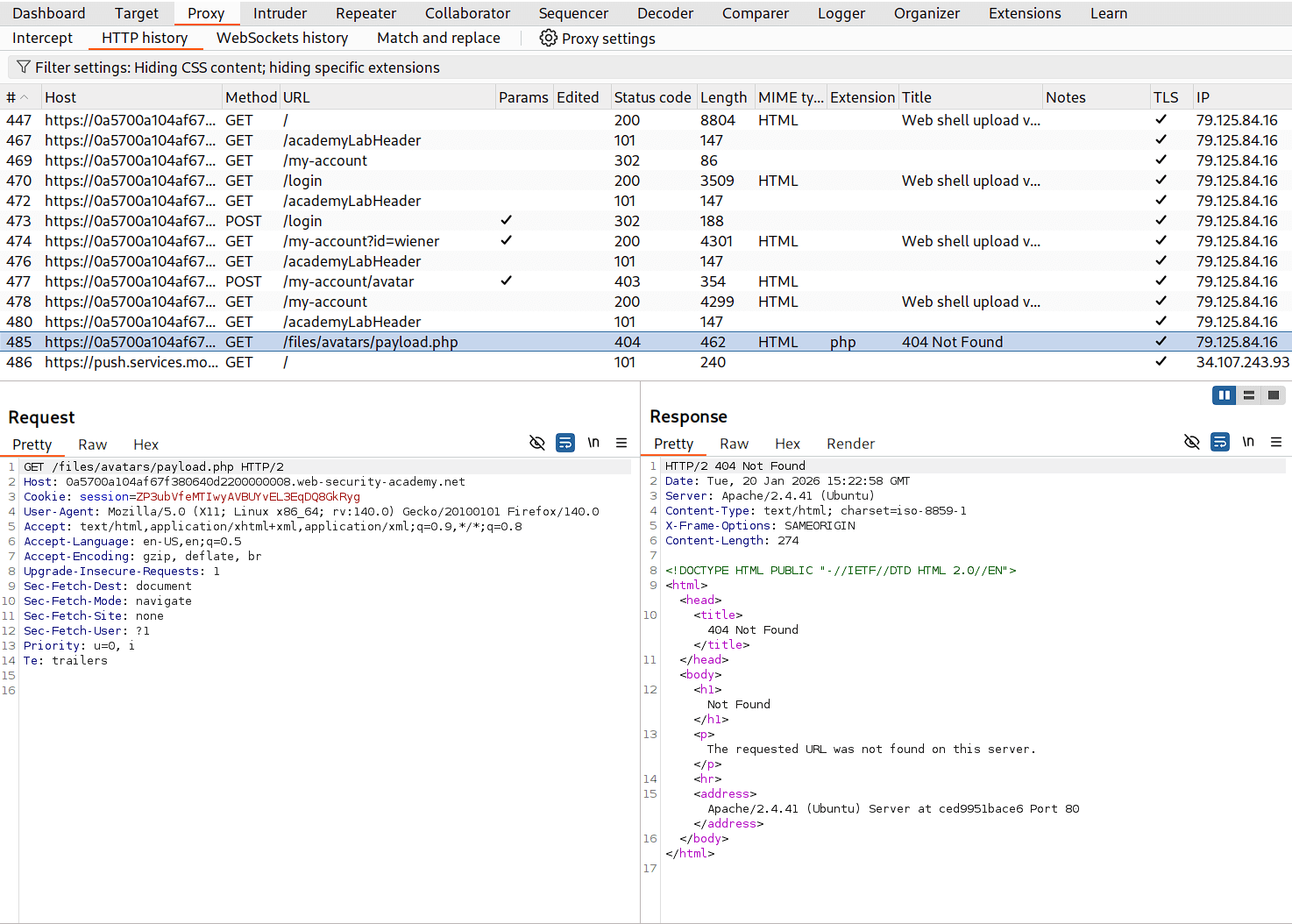The width and height of the screenshot is (1292, 924).
Task: Click the \n icon in the Request editor
Action: click(x=593, y=443)
